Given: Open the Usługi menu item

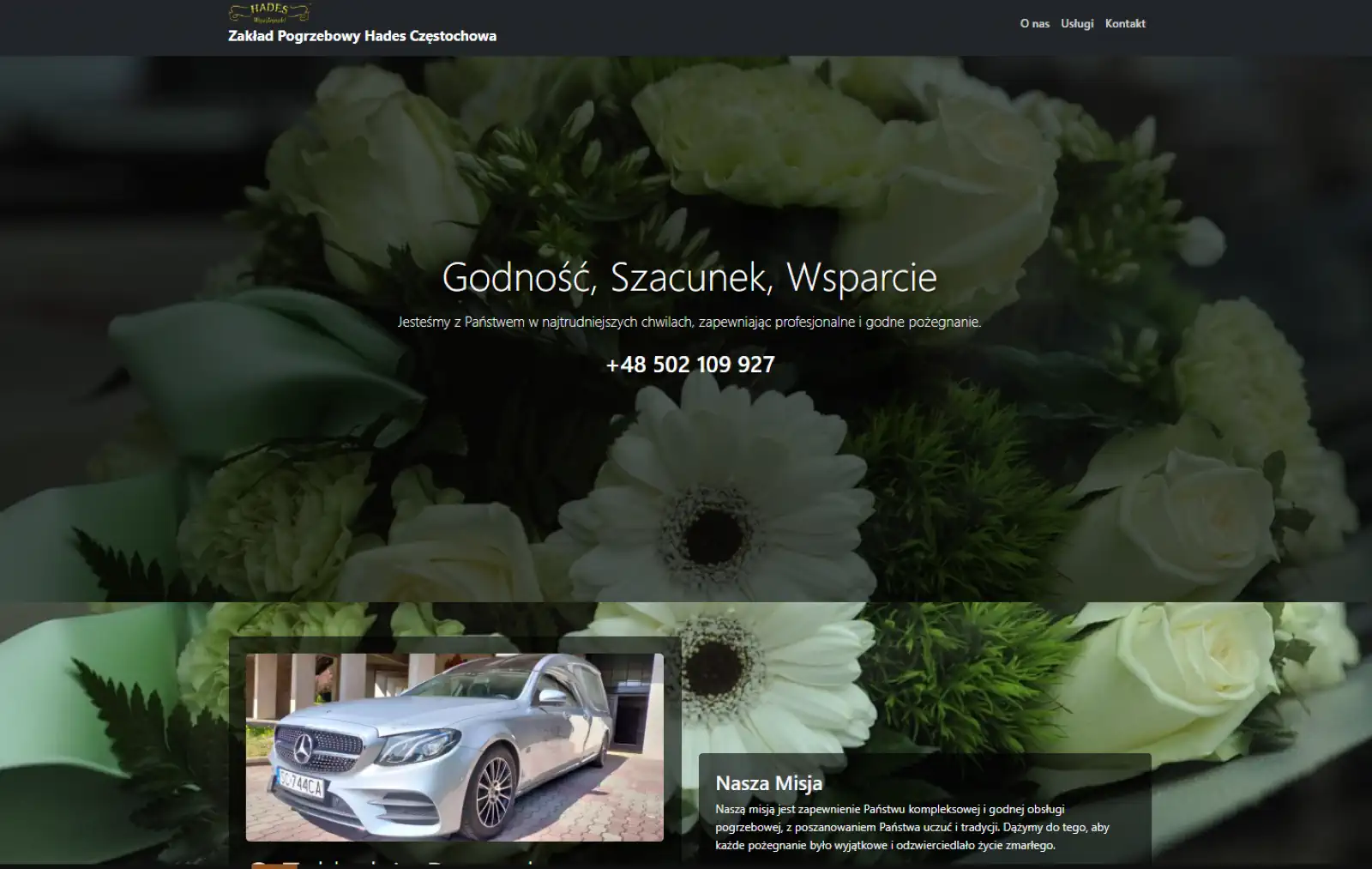Looking at the screenshot, I should tap(1077, 24).
